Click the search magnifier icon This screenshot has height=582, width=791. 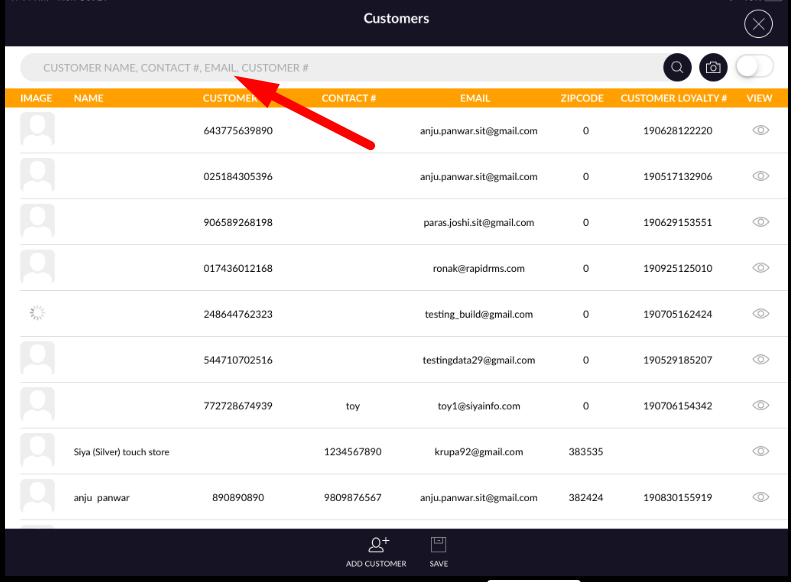677,67
